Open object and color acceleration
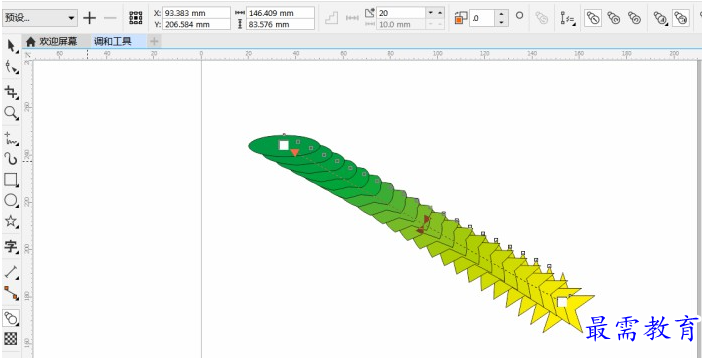This screenshot has height=360, width=707. pos(661,18)
